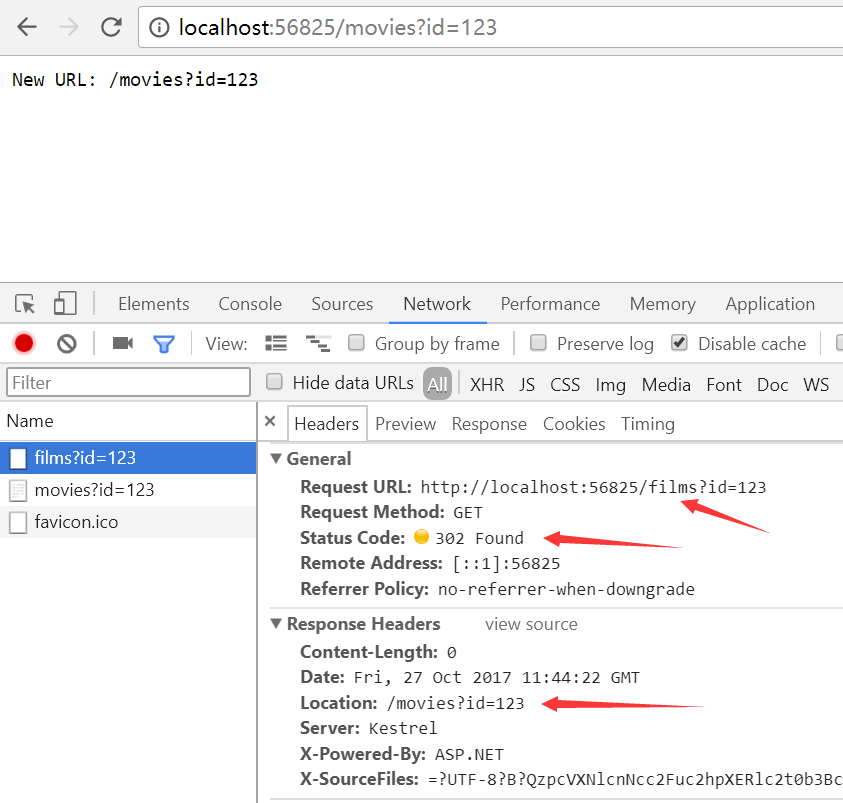Click the capture screenshots camera icon
Screen dimensions: 843x803
point(123,344)
